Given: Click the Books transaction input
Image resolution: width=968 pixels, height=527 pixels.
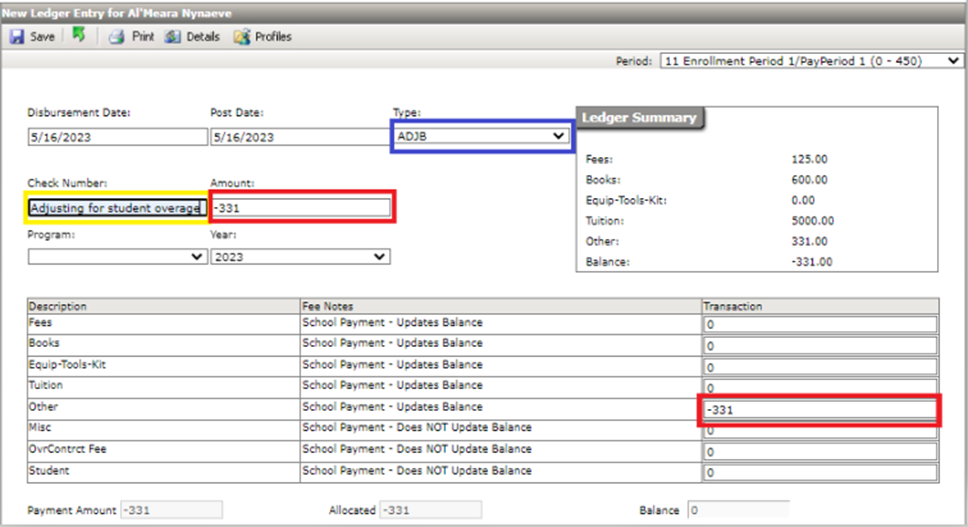Looking at the screenshot, I should point(820,346).
